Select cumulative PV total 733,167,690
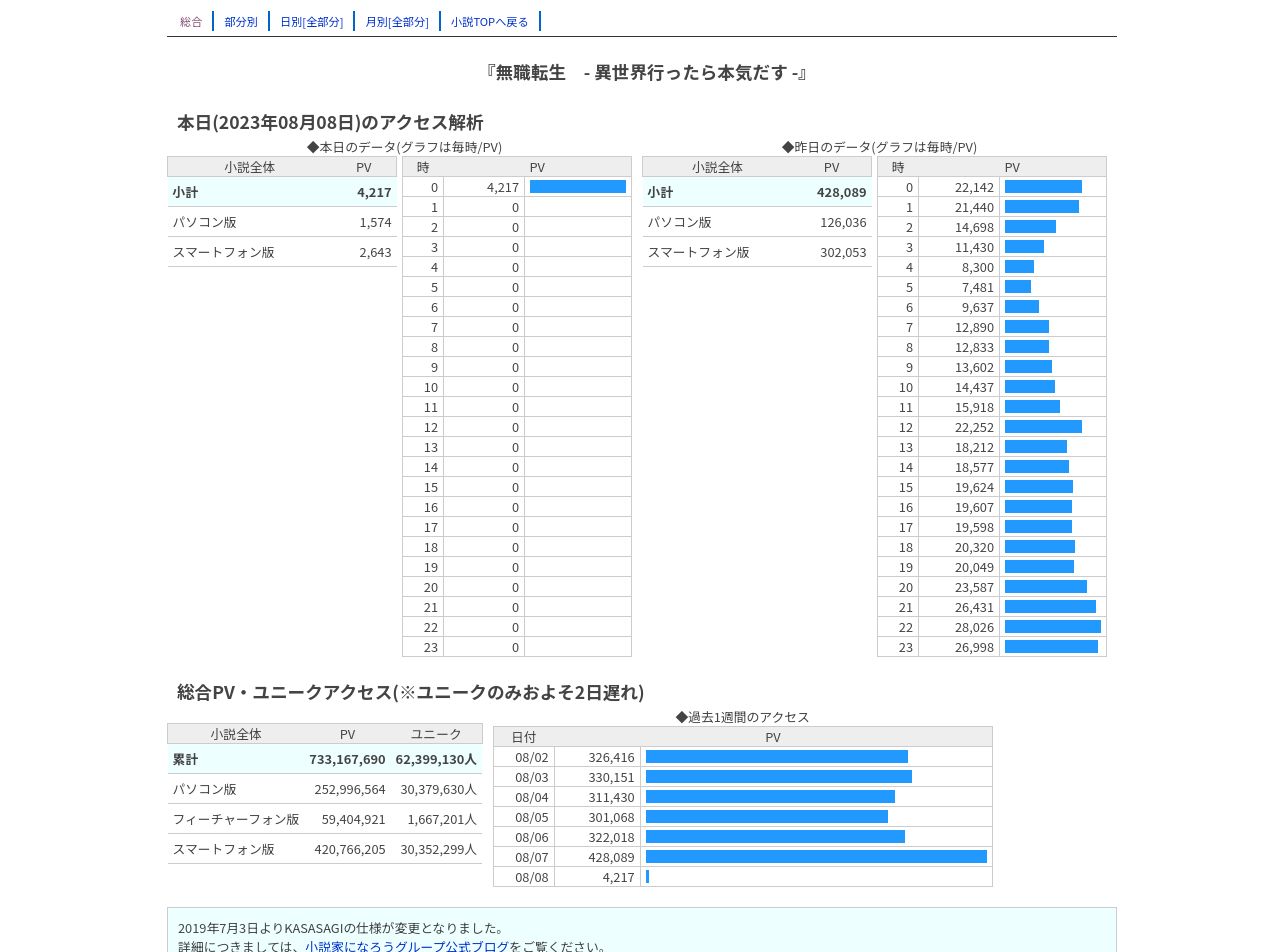Image resolution: width=1284 pixels, height=952 pixels. [x=347, y=759]
